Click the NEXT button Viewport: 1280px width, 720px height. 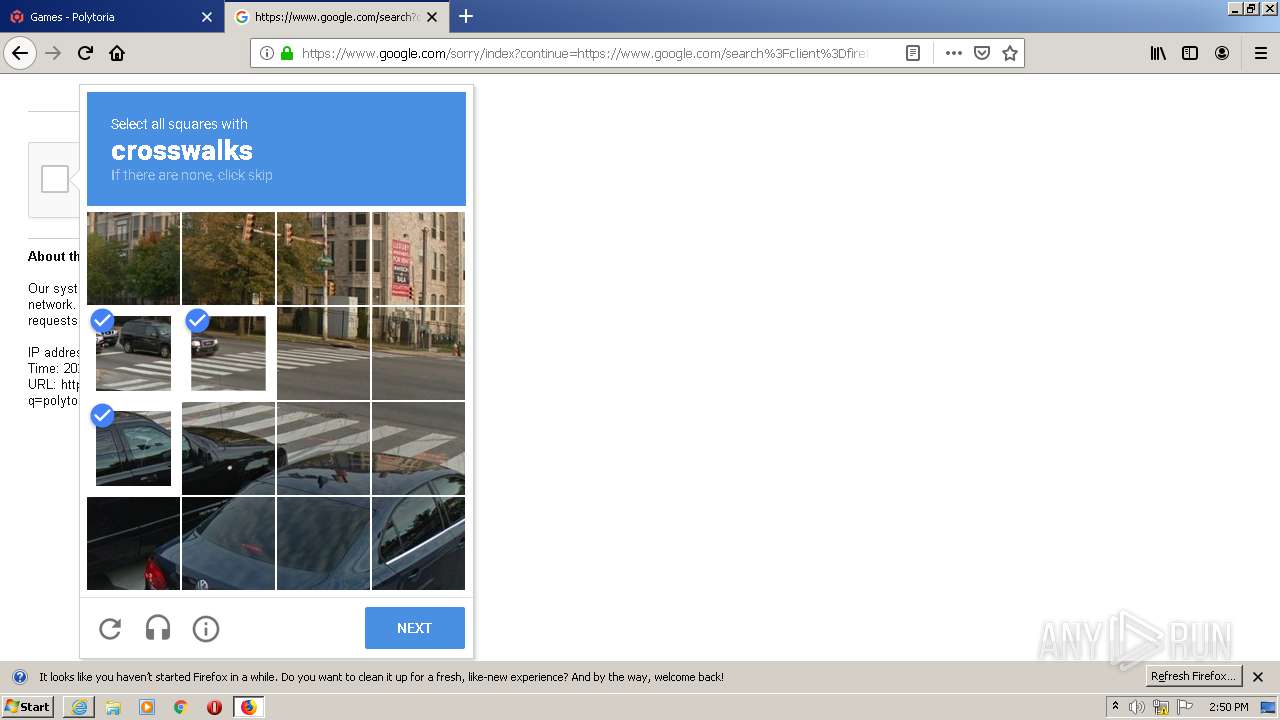[x=414, y=628]
